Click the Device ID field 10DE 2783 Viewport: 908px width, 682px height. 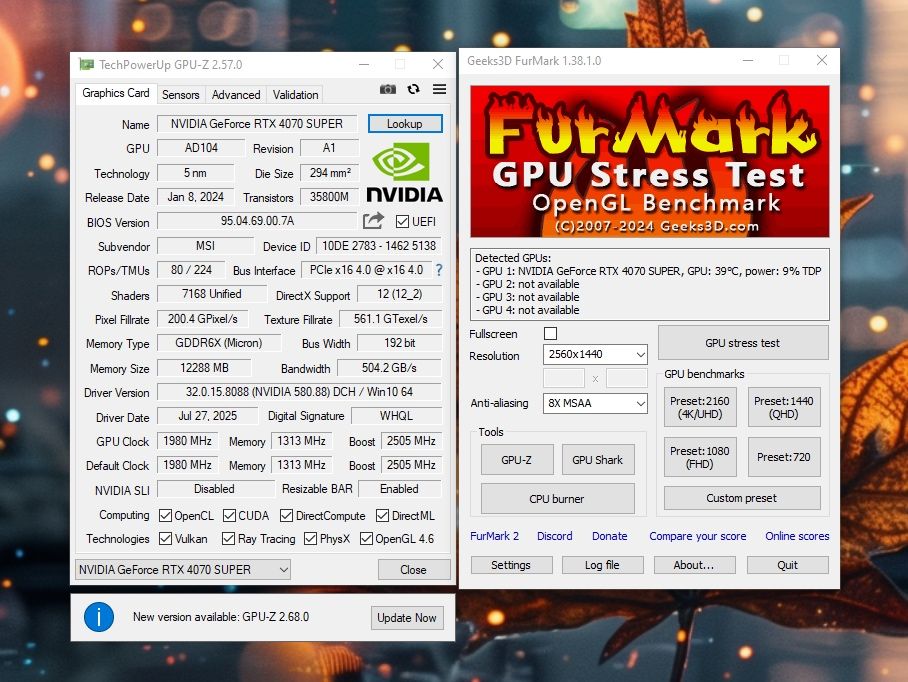[x=379, y=246]
